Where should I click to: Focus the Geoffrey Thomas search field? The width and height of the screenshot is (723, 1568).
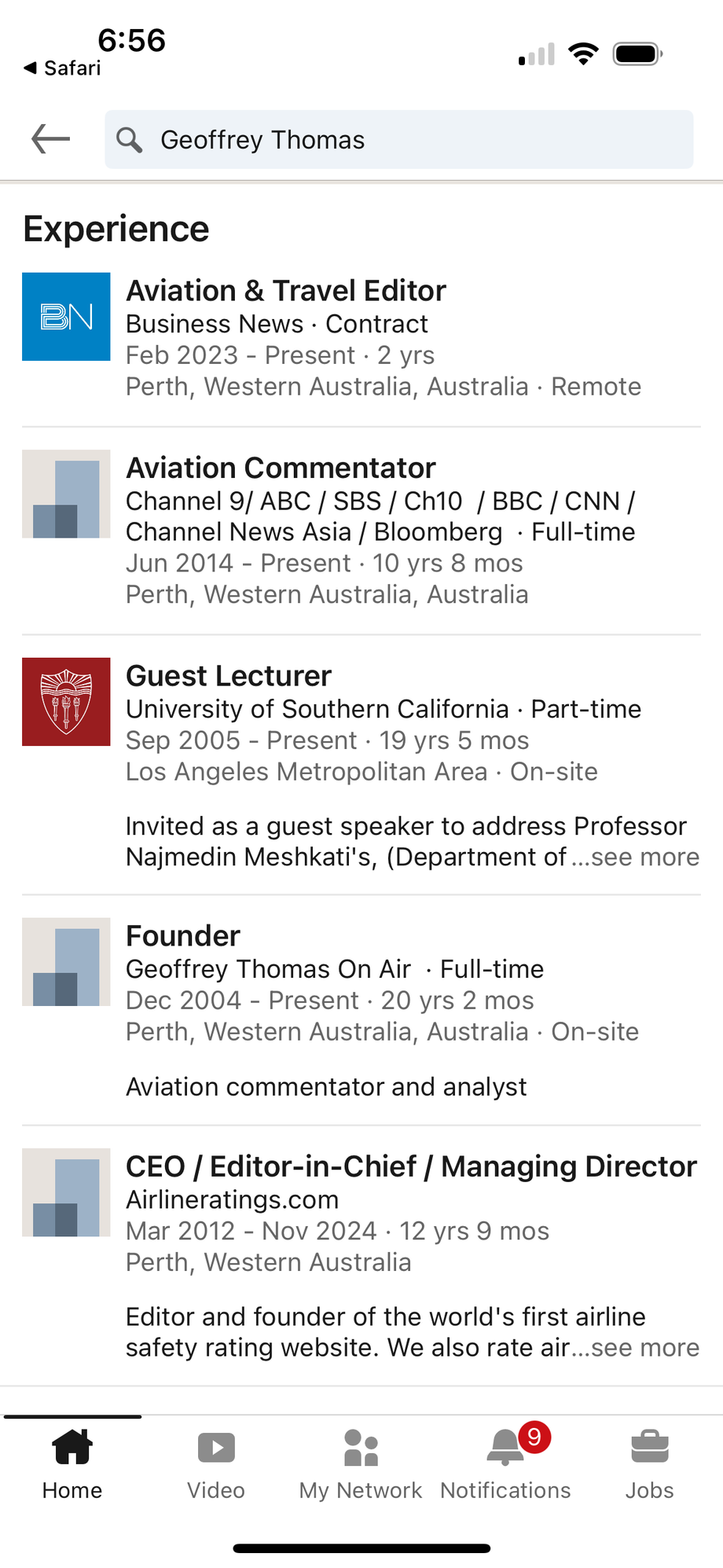click(x=417, y=140)
